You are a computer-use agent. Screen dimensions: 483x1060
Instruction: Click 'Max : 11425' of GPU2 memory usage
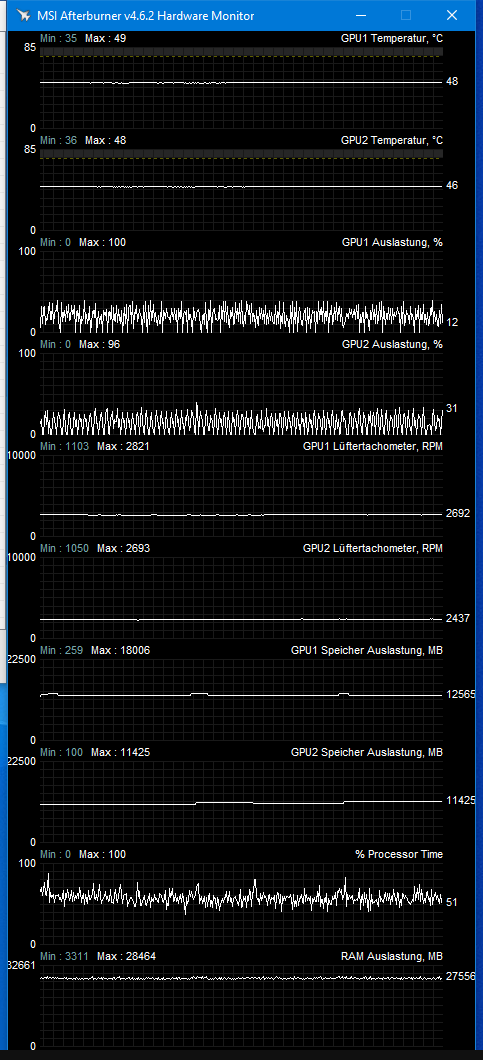tap(120, 752)
